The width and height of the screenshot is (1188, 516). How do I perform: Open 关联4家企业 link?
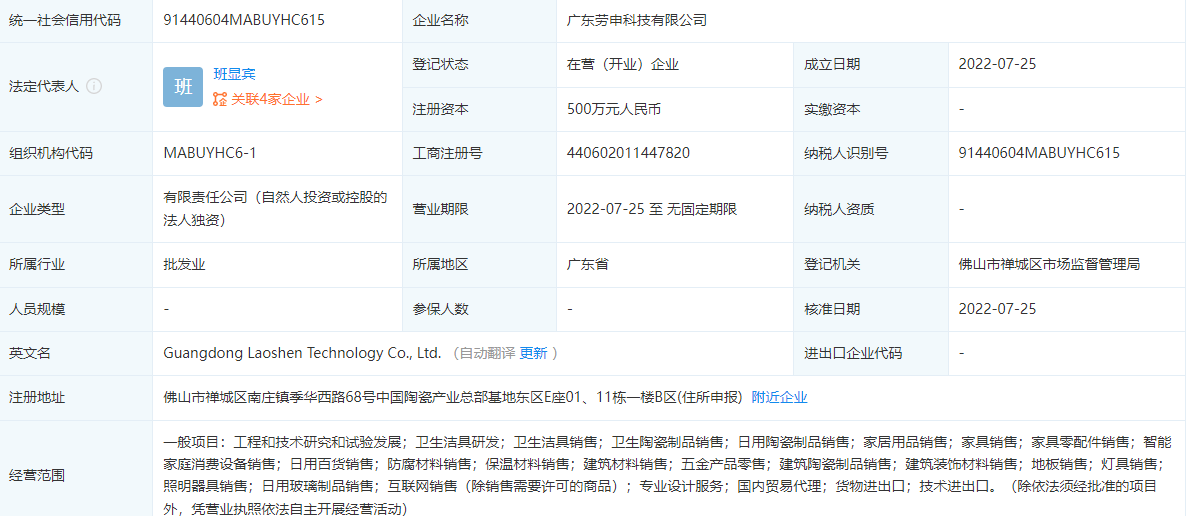(277, 99)
